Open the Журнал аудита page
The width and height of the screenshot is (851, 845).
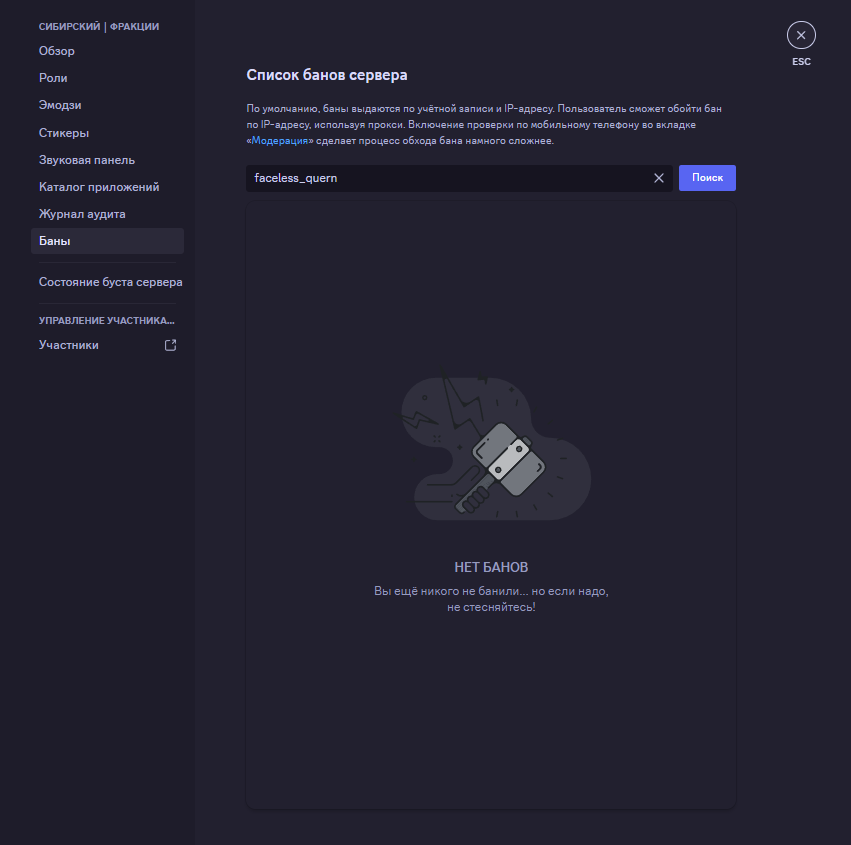[82, 214]
